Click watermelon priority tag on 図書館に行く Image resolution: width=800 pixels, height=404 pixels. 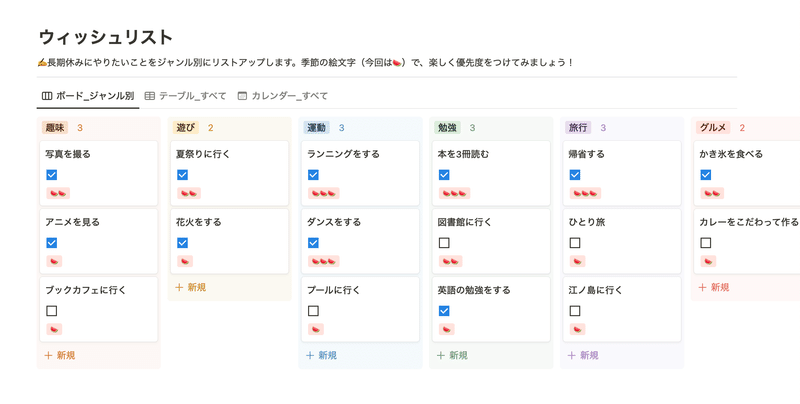pyautogui.click(x=451, y=261)
